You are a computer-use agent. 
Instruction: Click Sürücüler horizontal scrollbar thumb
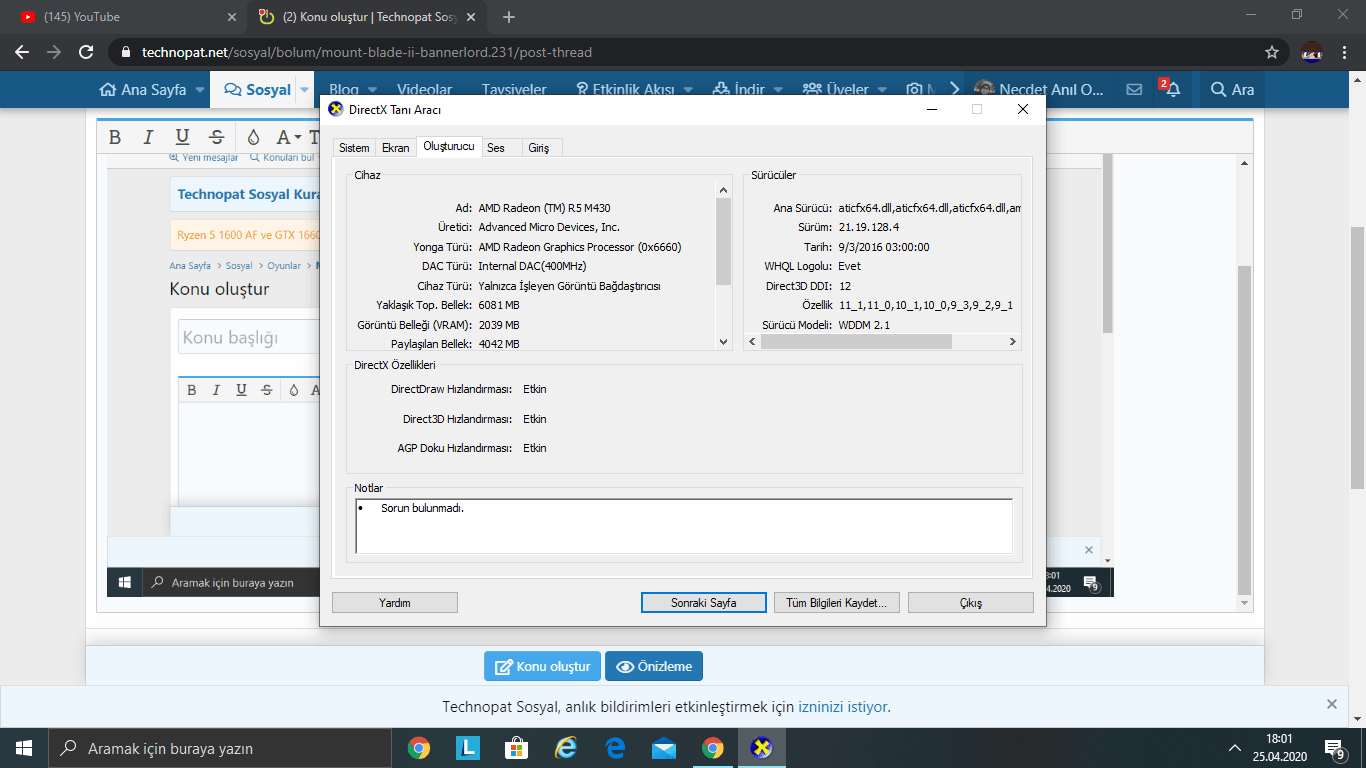click(856, 341)
